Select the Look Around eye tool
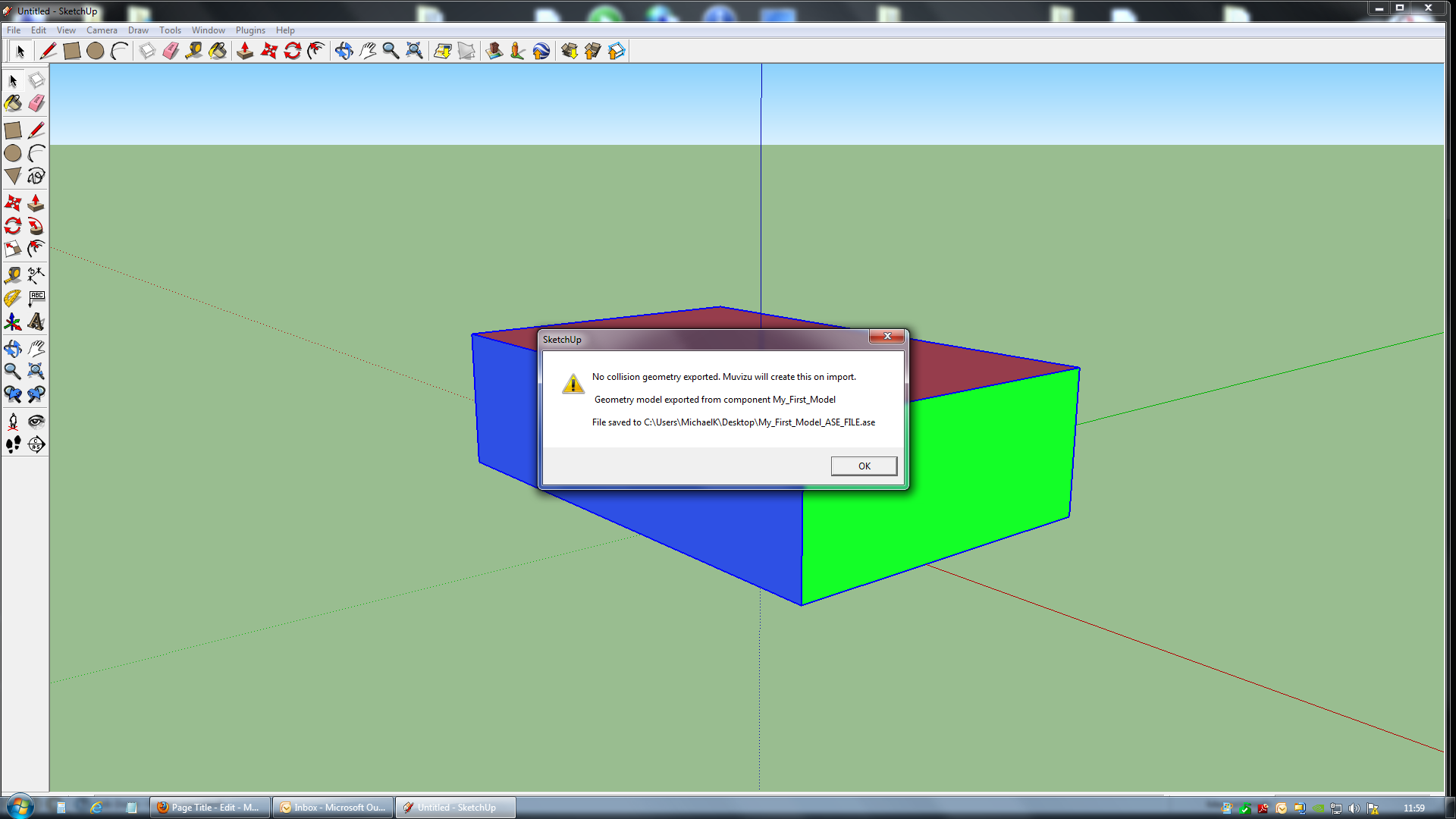This screenshot has height=819, width=1456. [36, 421]
